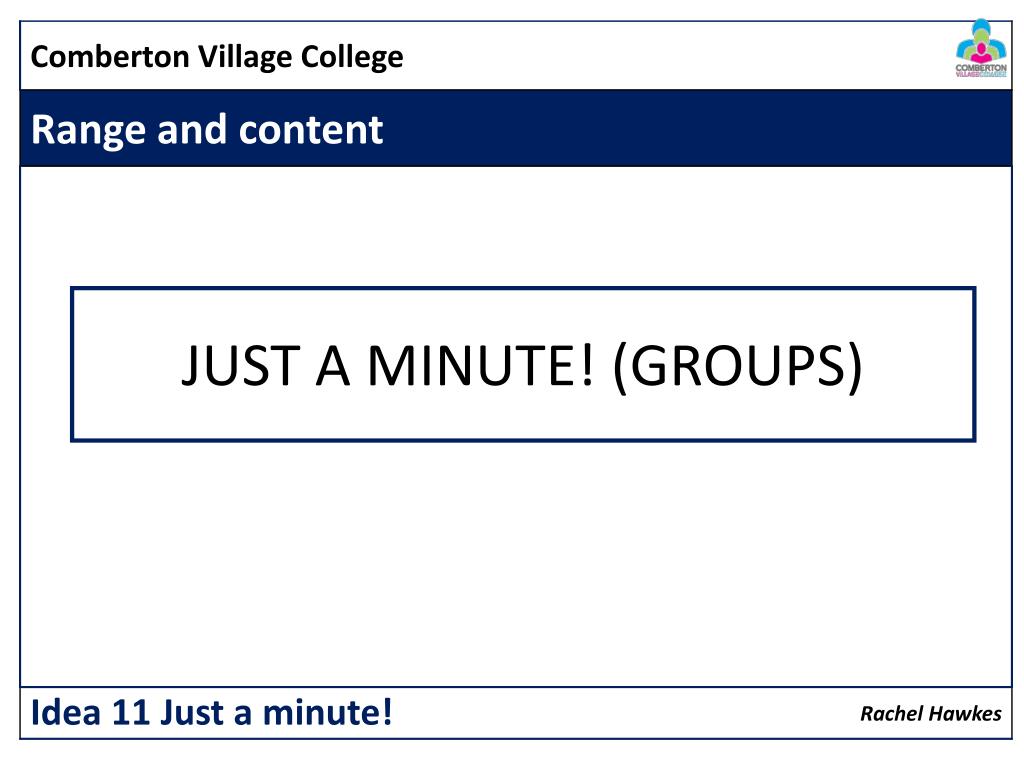This screenshot has width=1024, height=768.
Task: Click the Rachel Hawkes author name
Action: coord(931,714)
